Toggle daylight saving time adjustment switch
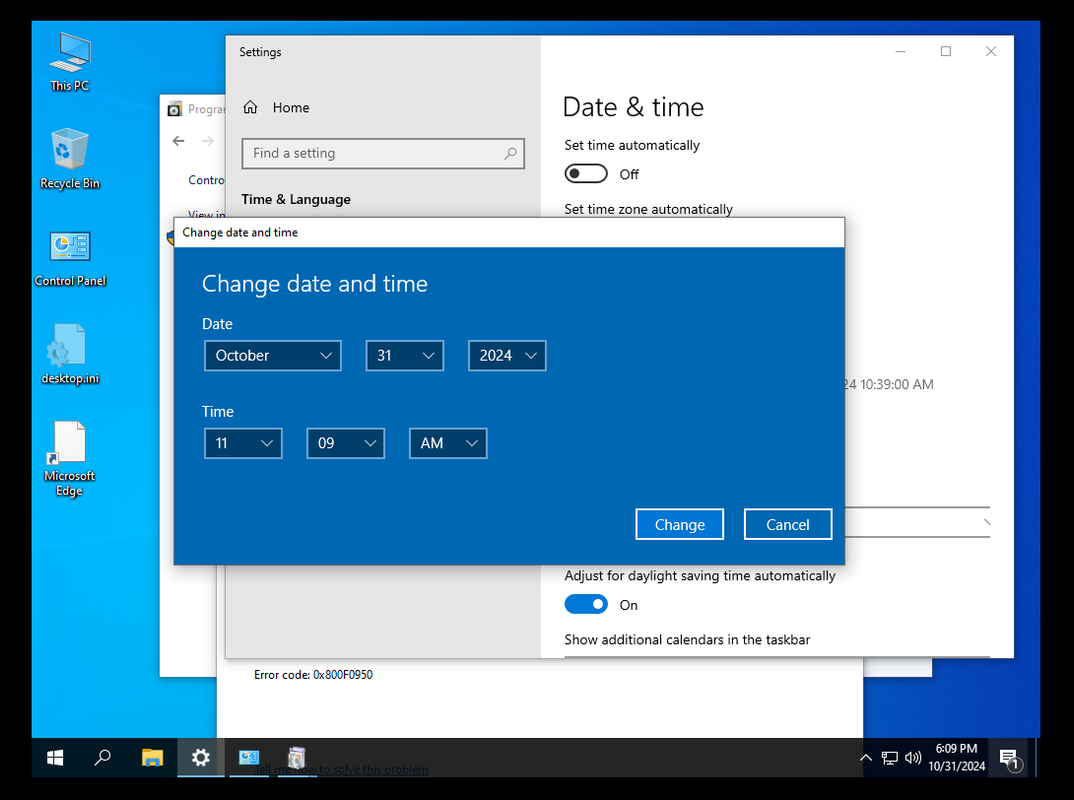The width and height of the screenshot is (1074, 800). click(586, 604)
